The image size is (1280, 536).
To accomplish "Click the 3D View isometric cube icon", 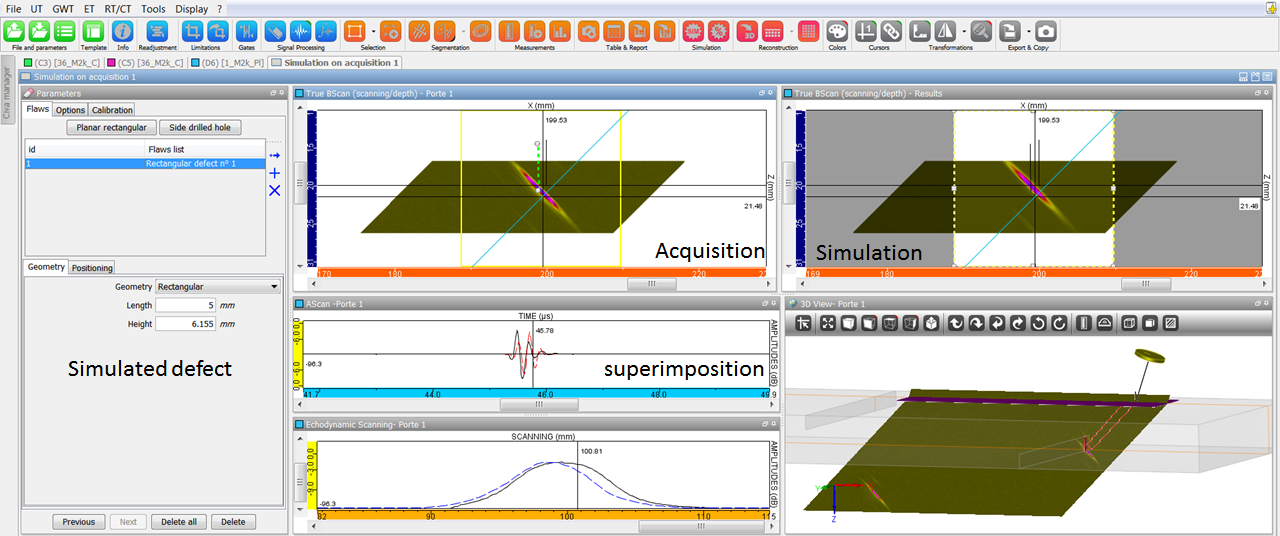I will coord(930,323).
